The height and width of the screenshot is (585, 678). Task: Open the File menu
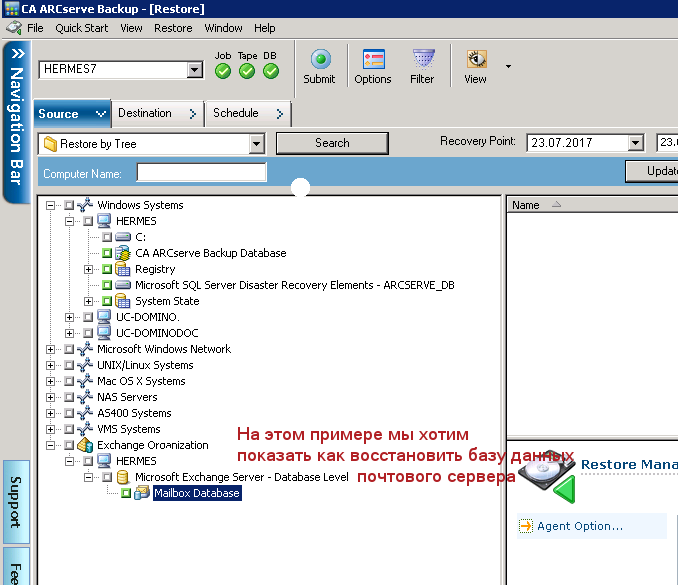point(35,28)
